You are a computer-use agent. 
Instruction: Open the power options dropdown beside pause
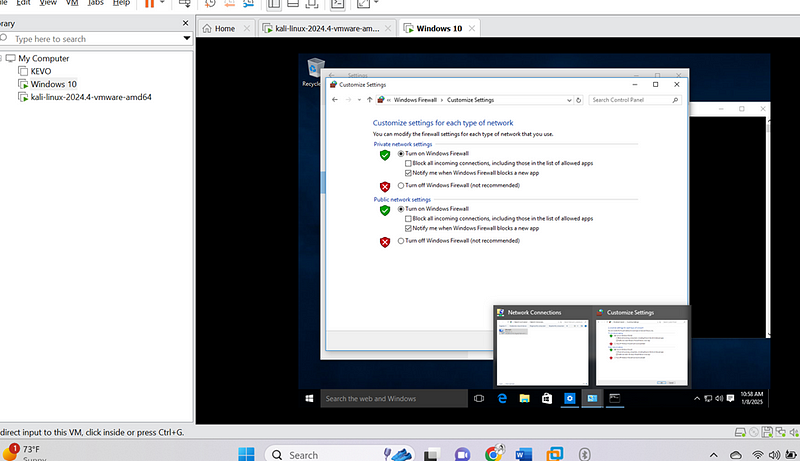[x=162, y=3]
